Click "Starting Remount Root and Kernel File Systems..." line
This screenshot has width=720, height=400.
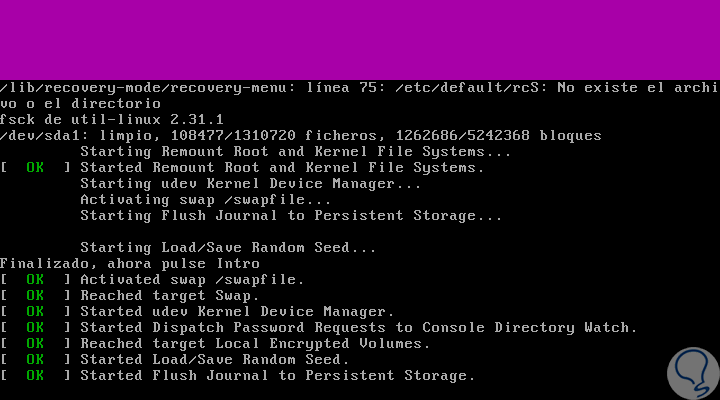pos(282,152)
